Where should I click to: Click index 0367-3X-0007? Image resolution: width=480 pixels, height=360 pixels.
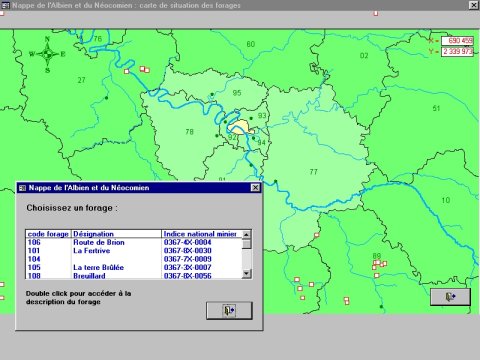[187, 267]
